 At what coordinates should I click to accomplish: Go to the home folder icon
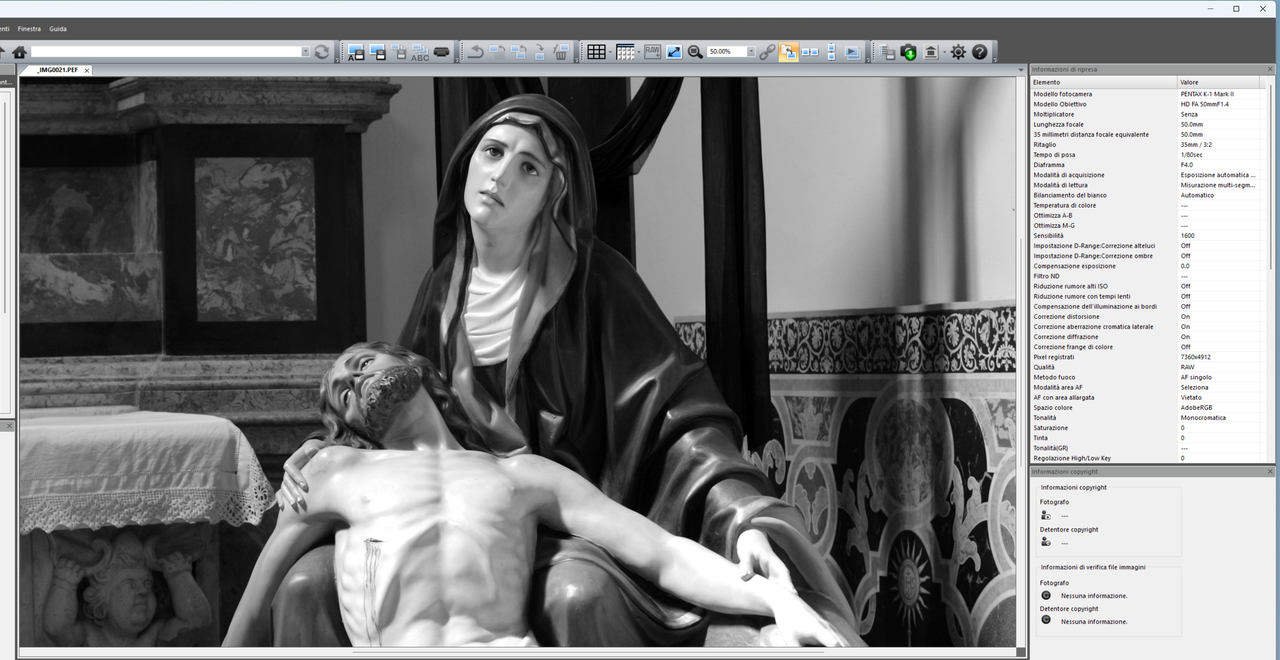point(19,52)
